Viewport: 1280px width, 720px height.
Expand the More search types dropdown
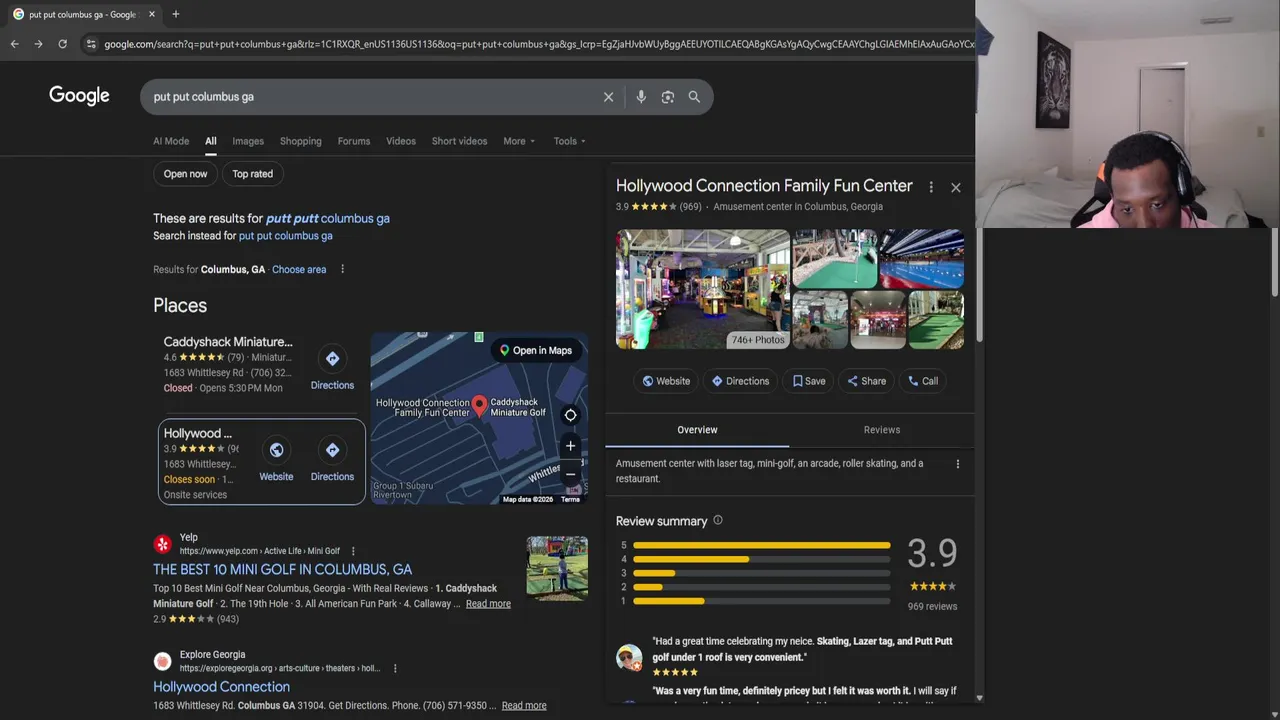point(519,141)
